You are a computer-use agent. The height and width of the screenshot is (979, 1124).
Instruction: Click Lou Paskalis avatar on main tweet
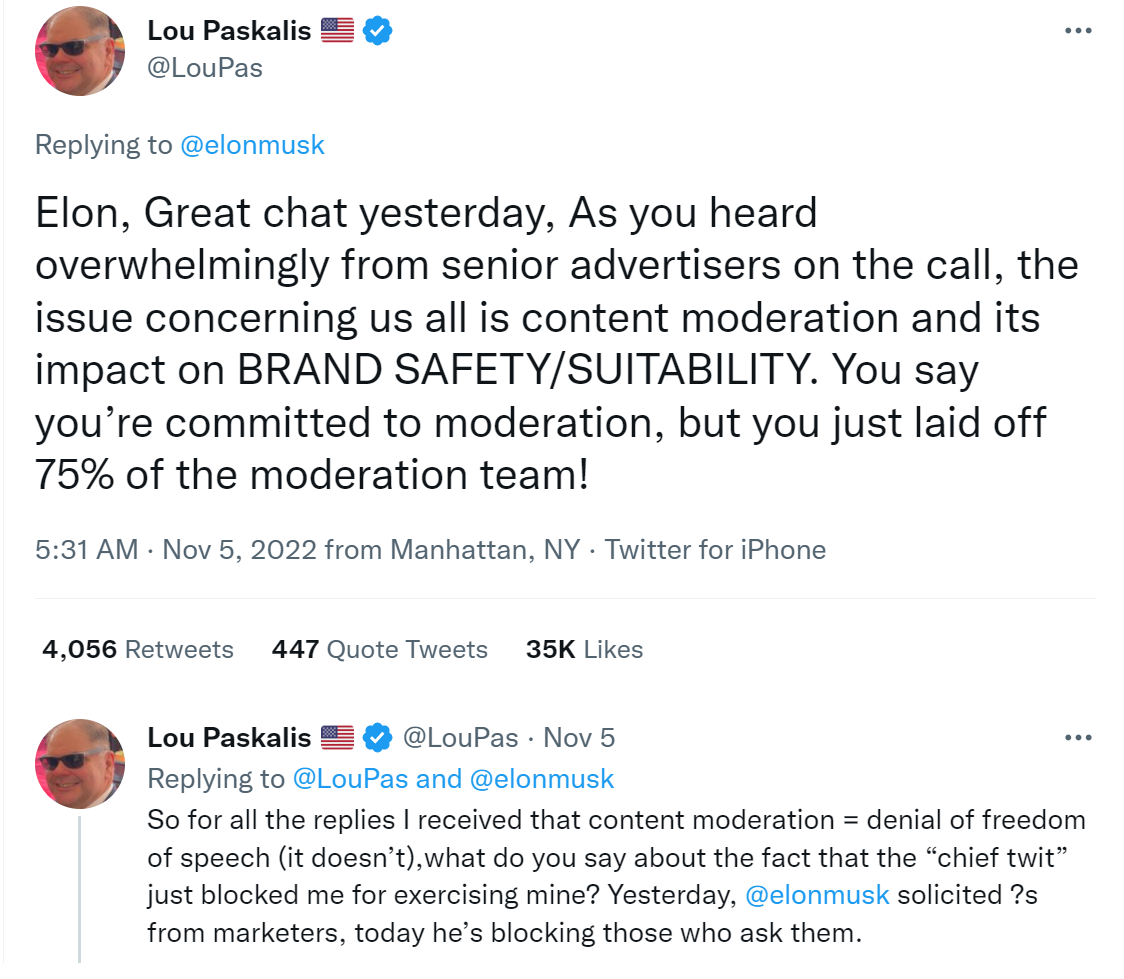click(x=81, y=51)
